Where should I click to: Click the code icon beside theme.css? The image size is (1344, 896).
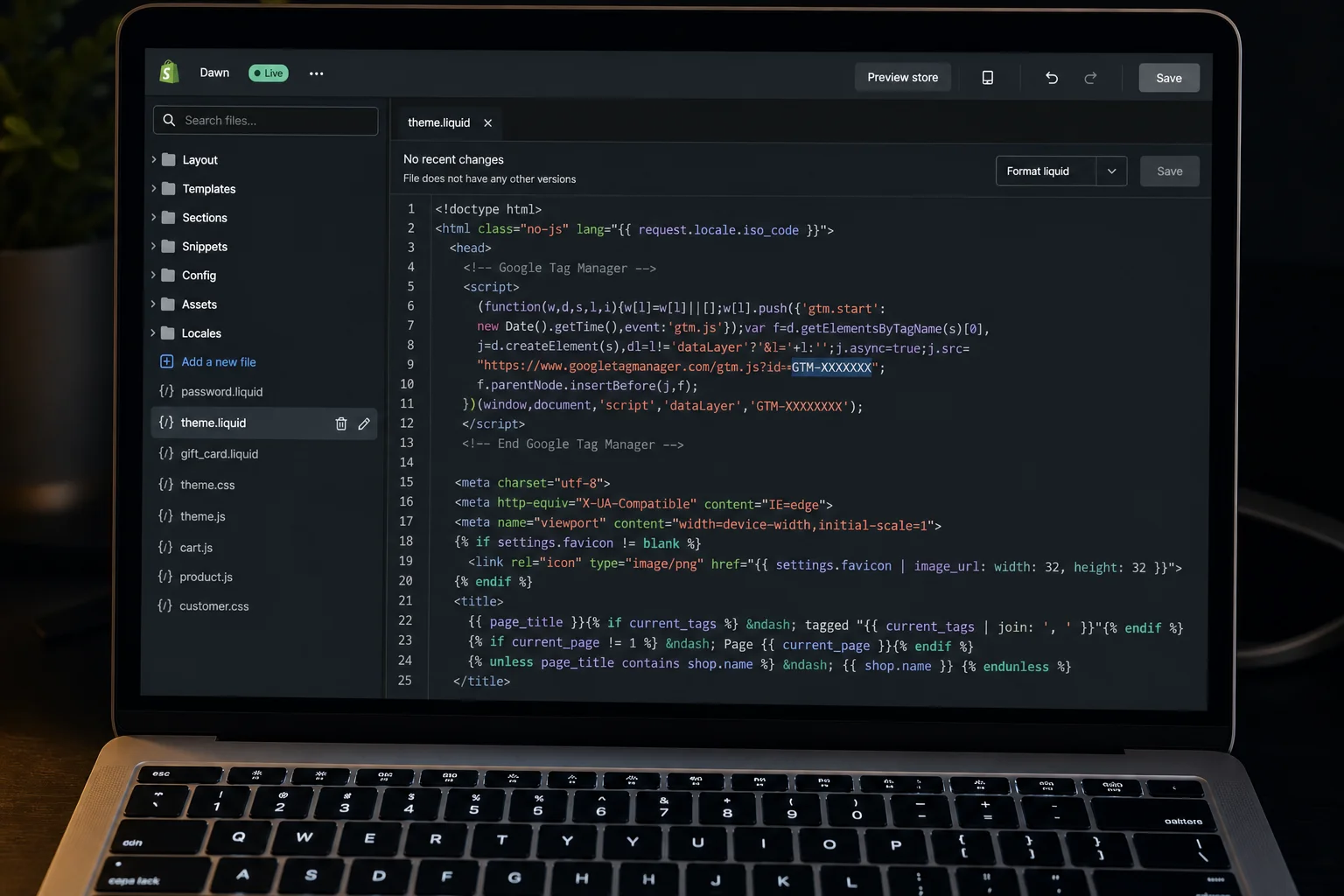click(x=166, y=484)
